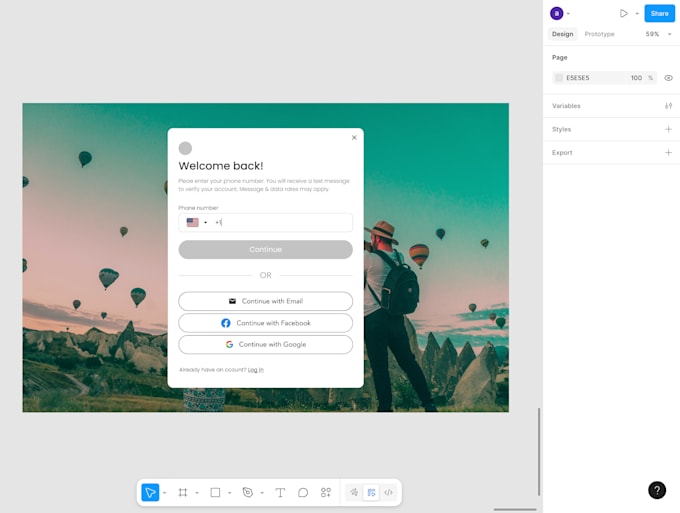Click the Styles section label

561,129
